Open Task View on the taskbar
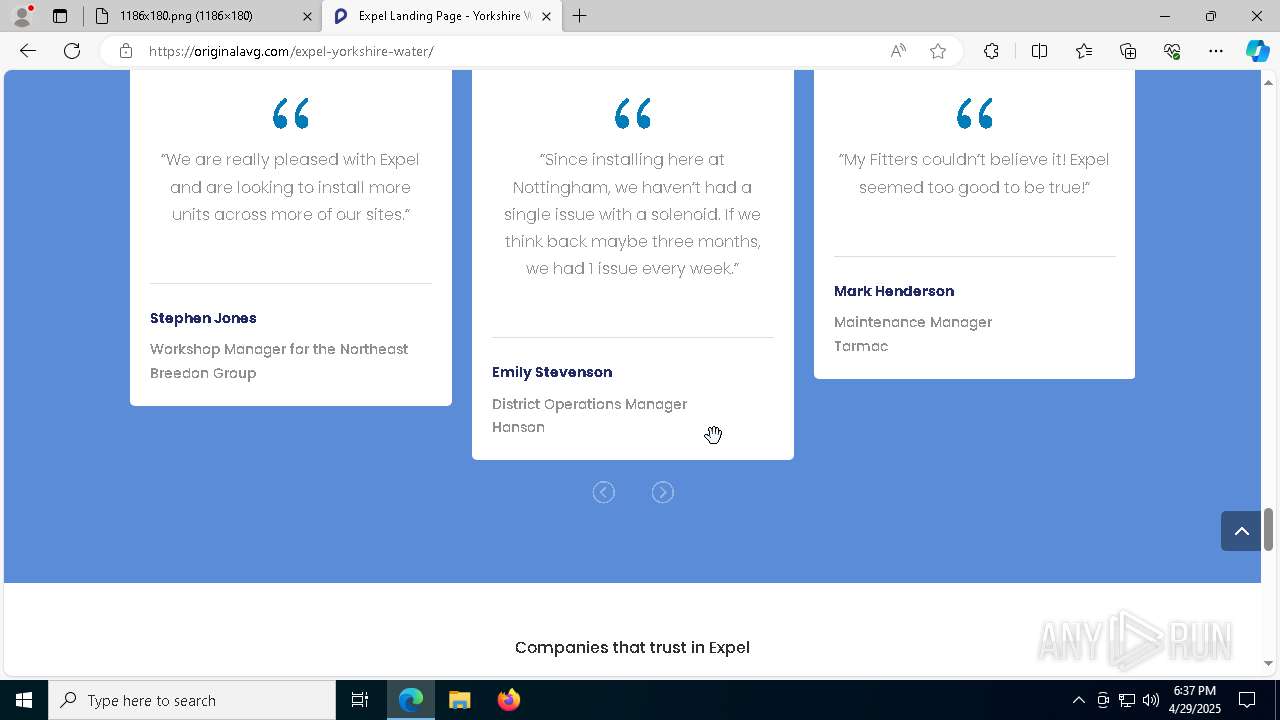This screenshot has height=720, width=1280. pyautogui.click(x=360, y=700)
